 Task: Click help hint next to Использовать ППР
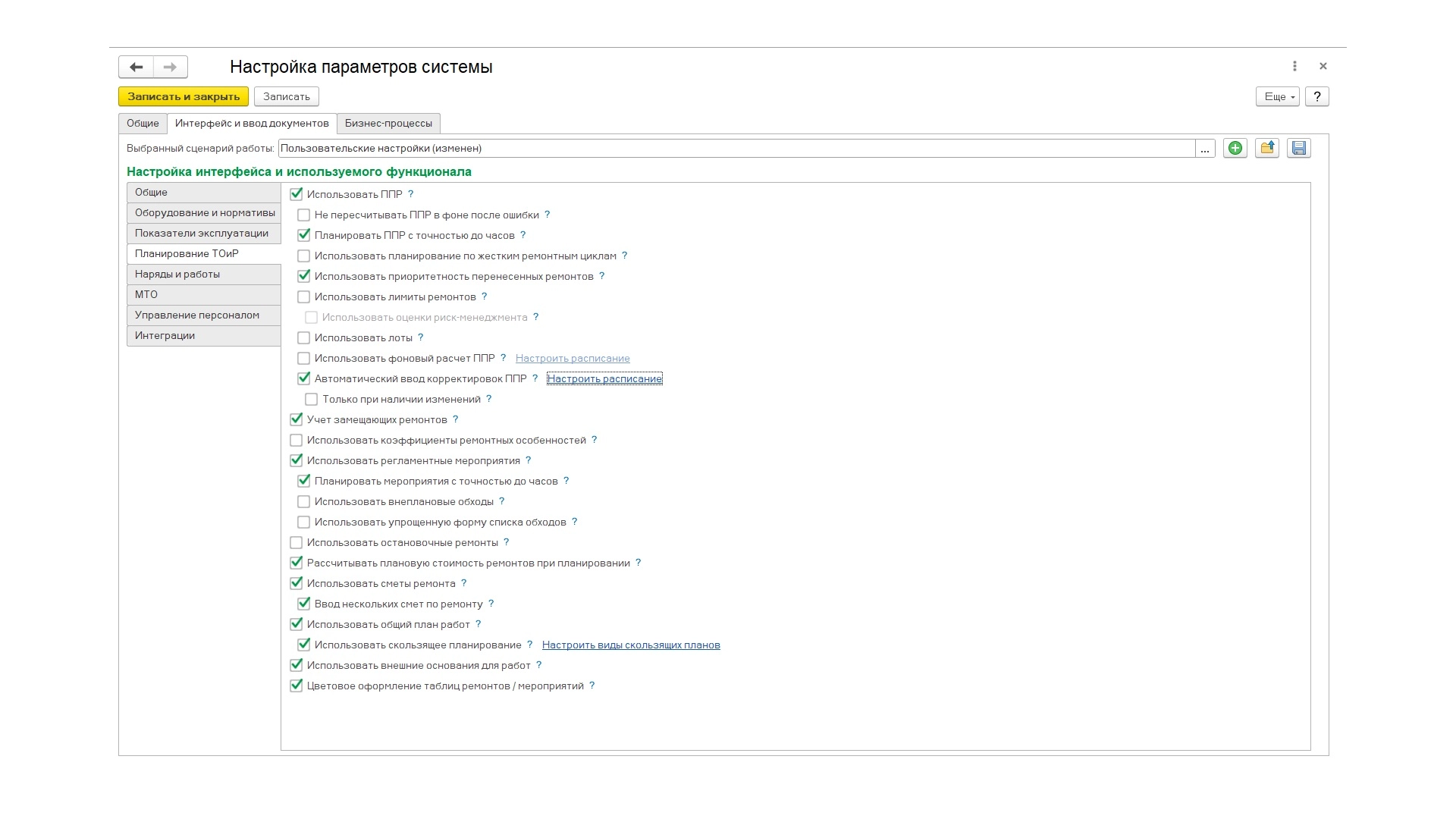tap(410, 194)
